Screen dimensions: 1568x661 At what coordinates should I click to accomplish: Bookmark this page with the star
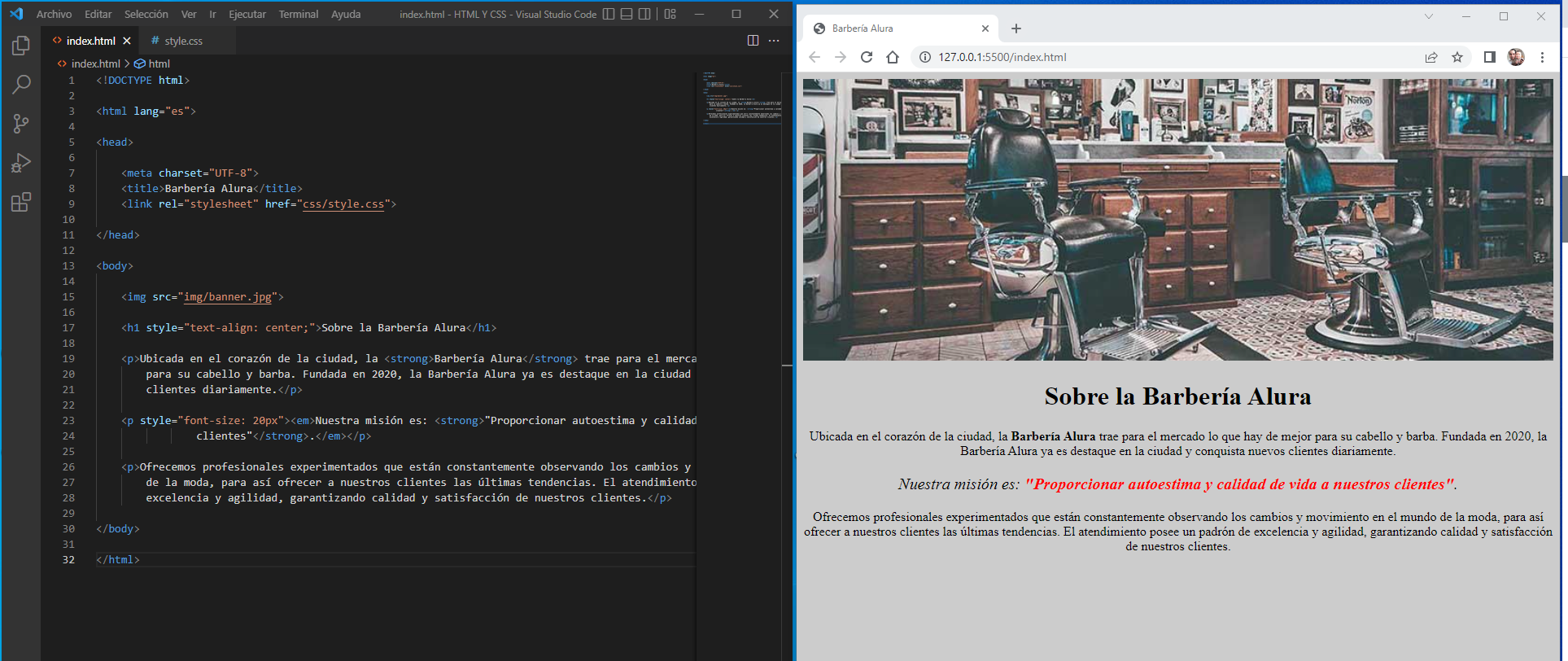[x=1457, y=57]
